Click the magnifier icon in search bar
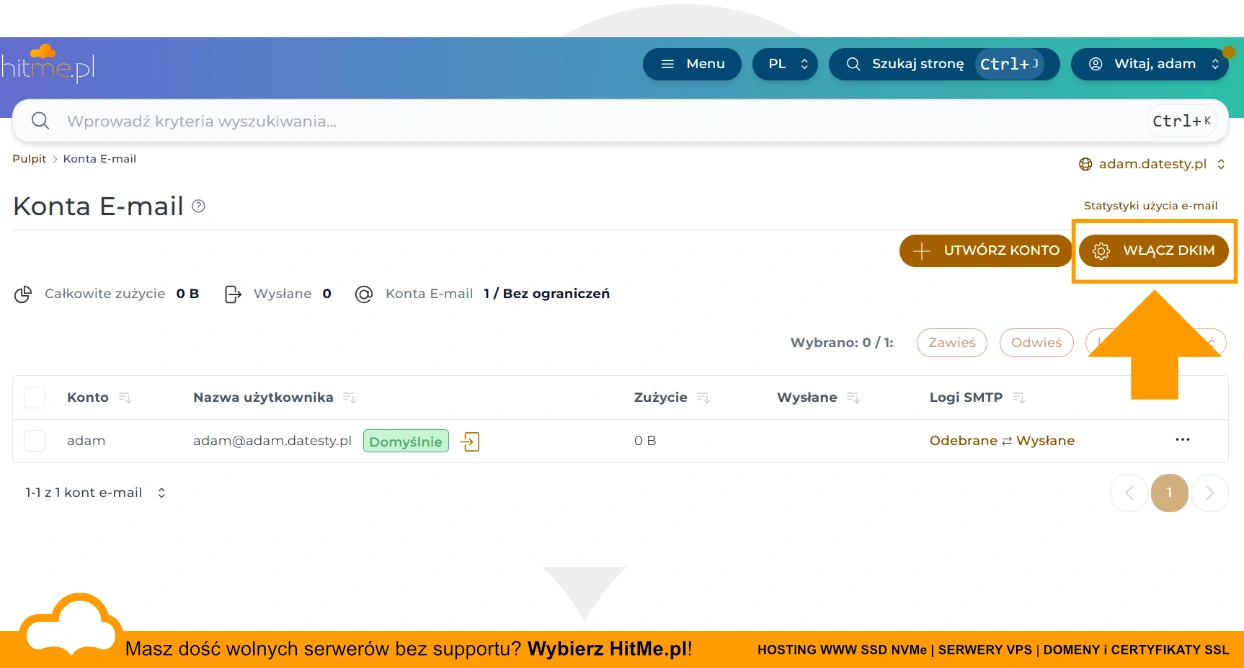The width and height of the screenshot is (1244, 668). [41, 121]
